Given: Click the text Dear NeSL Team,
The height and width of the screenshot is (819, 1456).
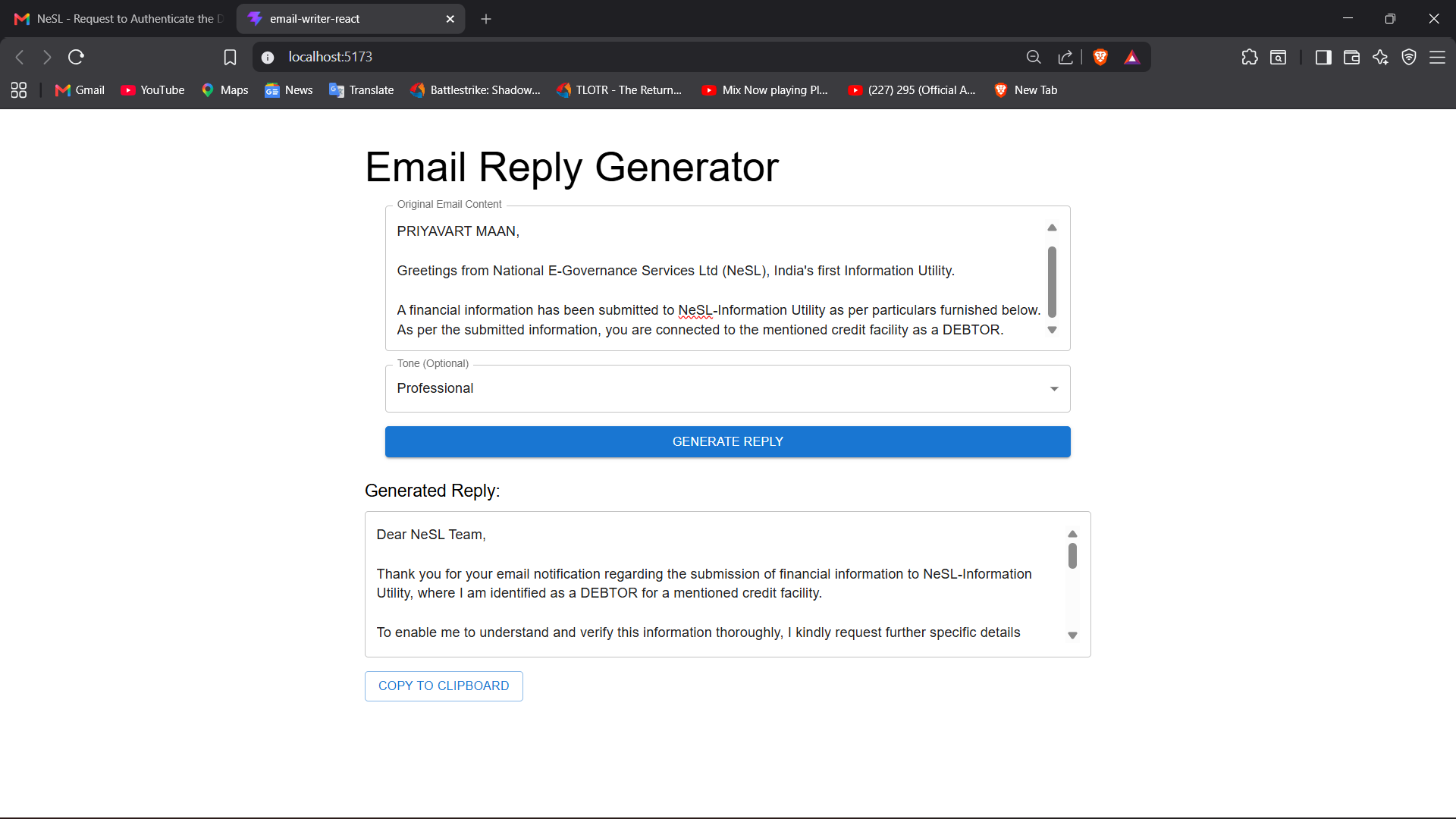Looking at the screenshot, I should click(431, 535).
